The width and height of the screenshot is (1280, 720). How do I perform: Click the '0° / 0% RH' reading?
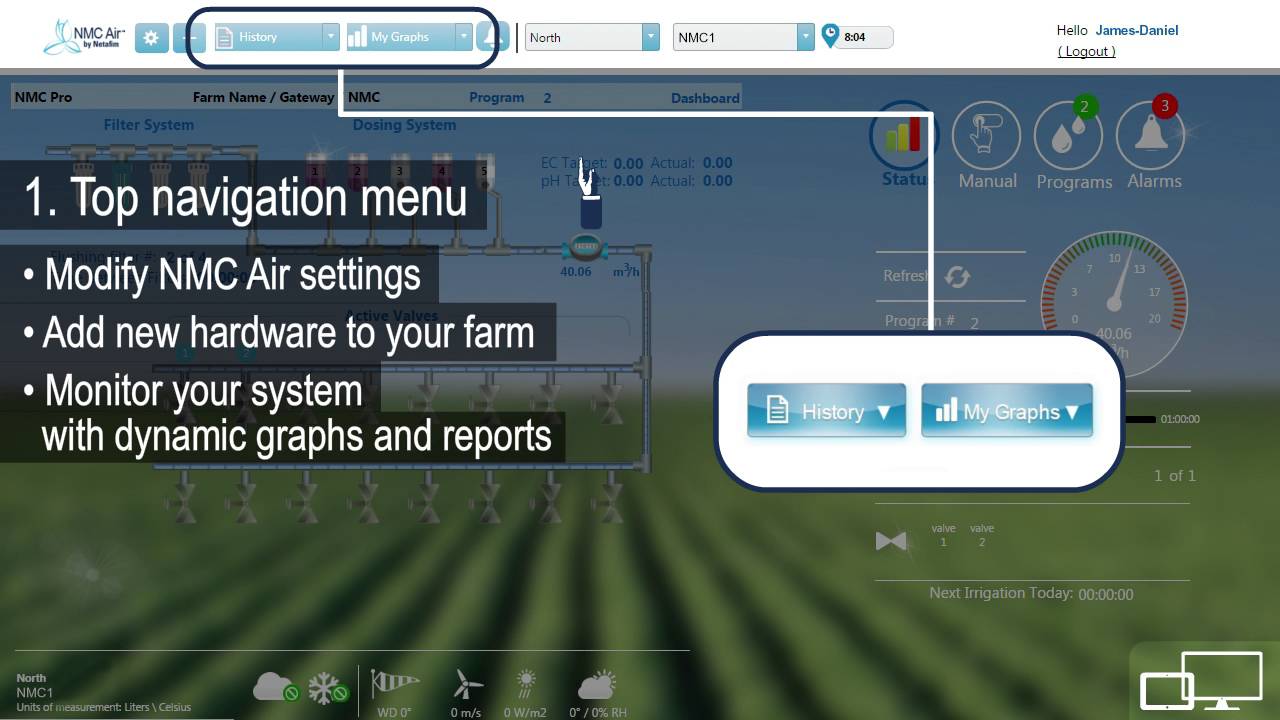(x=598, y=712)
